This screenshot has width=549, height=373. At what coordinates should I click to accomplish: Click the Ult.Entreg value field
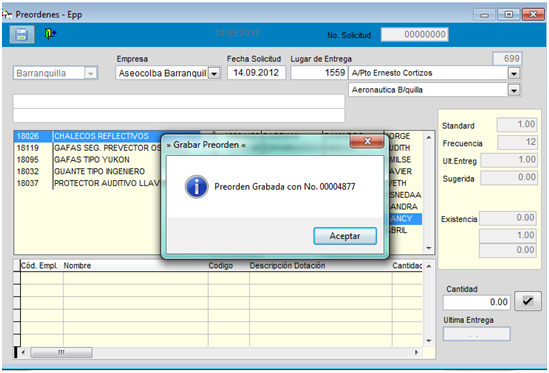pyautogui.click(x=509, y=160)
